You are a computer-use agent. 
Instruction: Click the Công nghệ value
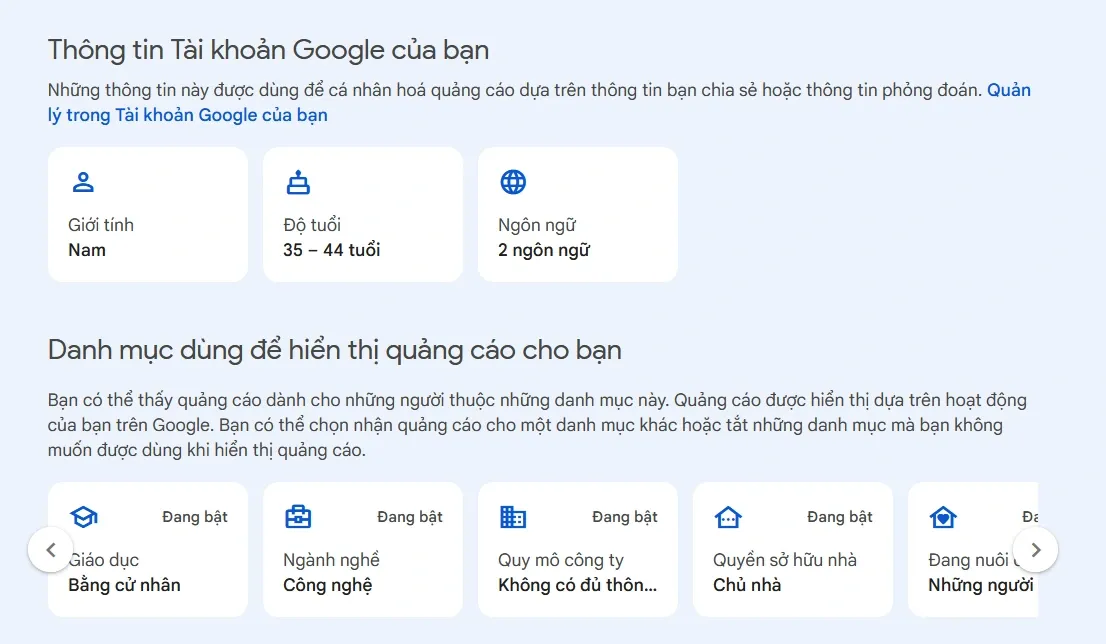click(327, 585)
